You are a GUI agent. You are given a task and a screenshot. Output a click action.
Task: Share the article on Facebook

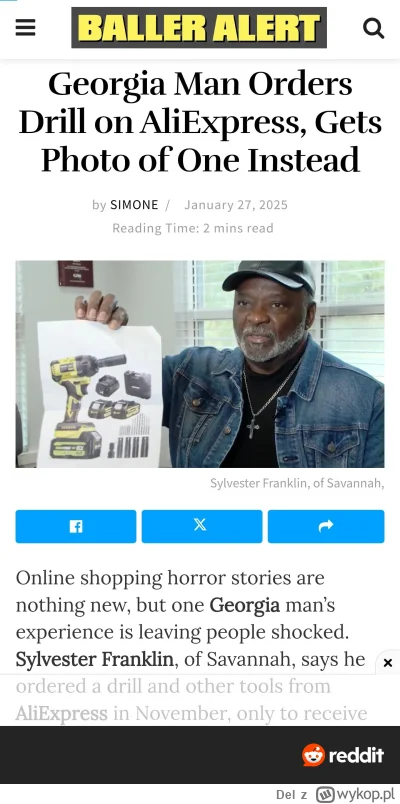tap(76, 526)
